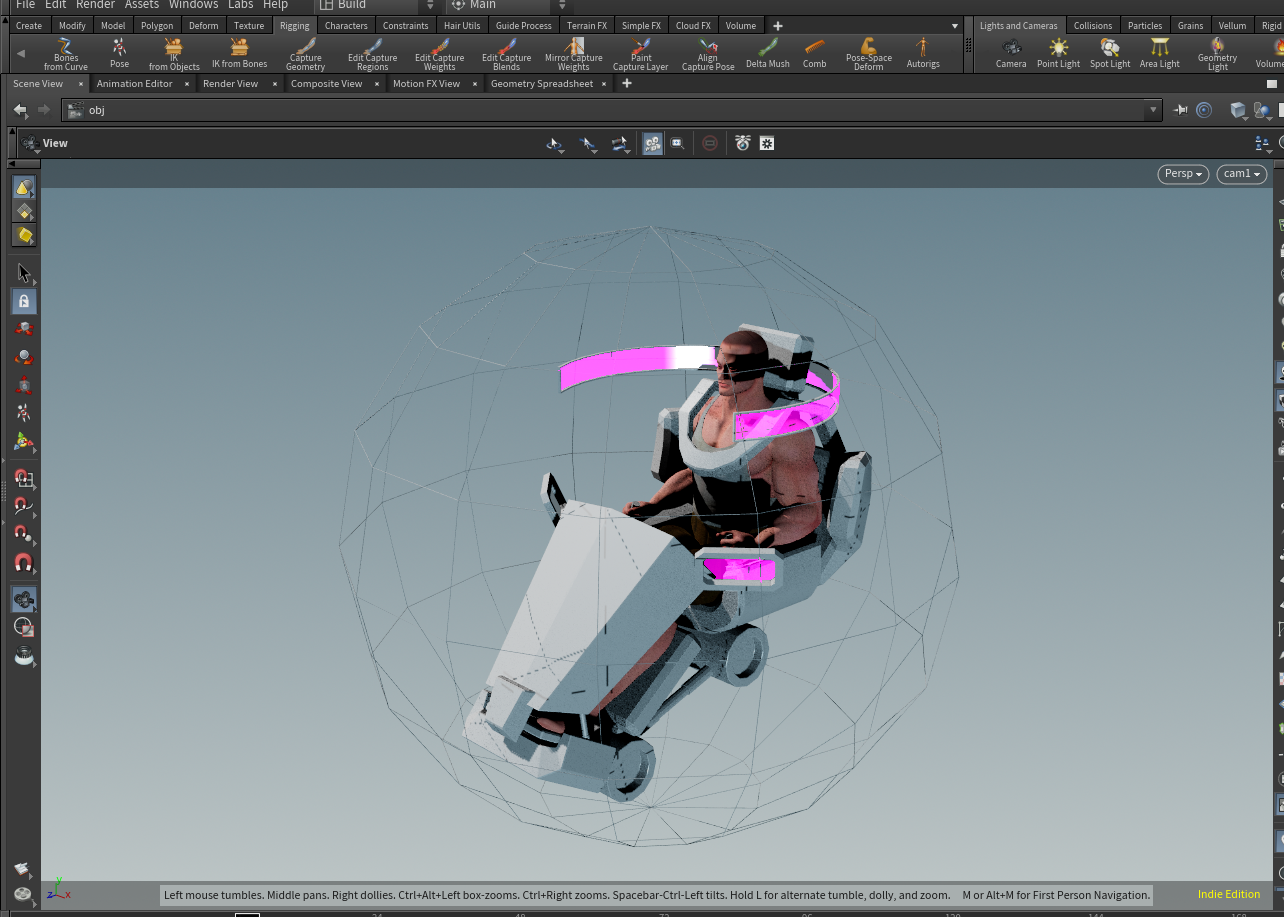Switch to the Geometry Spreadsheet tab
Image resolution: width=1284 pixels, height=917 pixels.
541,84
